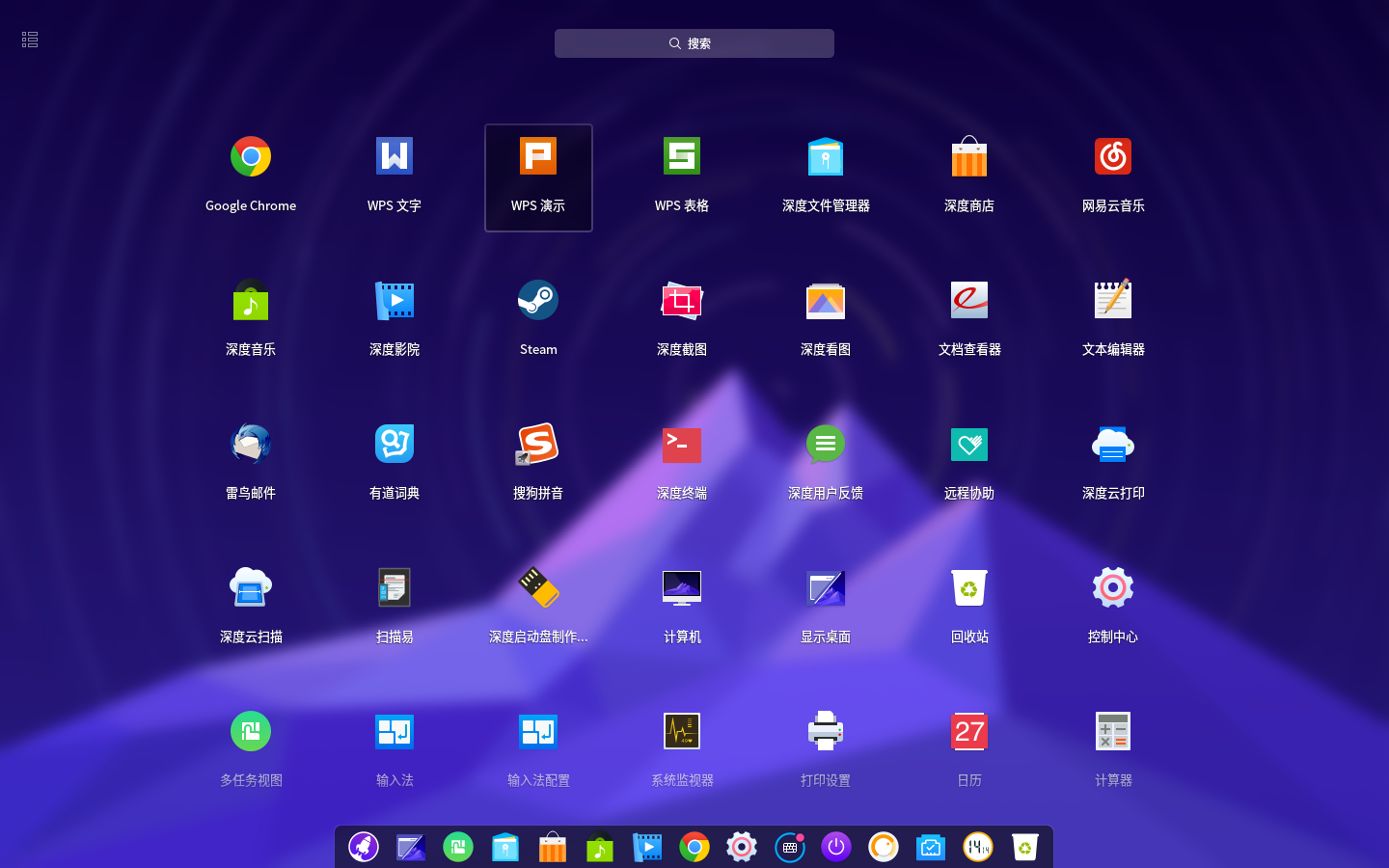Launch 有道词典 dictionary

pos(395,464)
